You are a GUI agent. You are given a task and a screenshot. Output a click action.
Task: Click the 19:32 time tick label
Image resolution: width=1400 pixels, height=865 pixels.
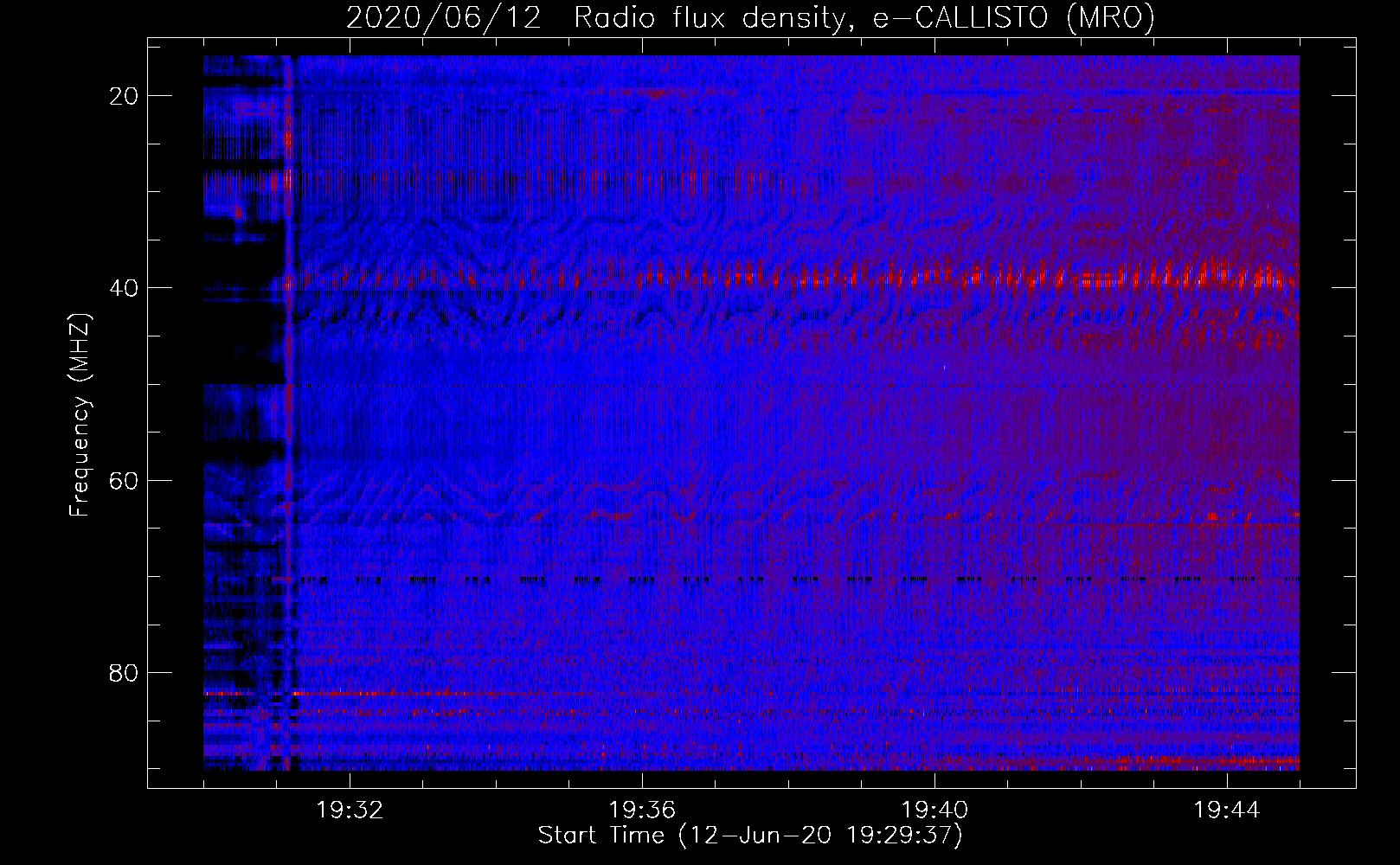pyautogui.click(x=350, y=811)
